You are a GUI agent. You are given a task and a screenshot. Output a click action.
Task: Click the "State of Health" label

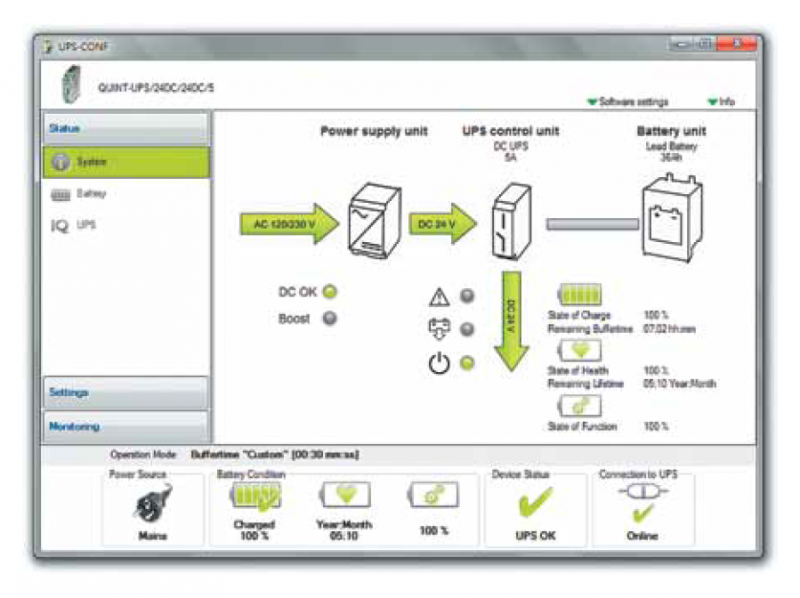click(x=578, y=371)
